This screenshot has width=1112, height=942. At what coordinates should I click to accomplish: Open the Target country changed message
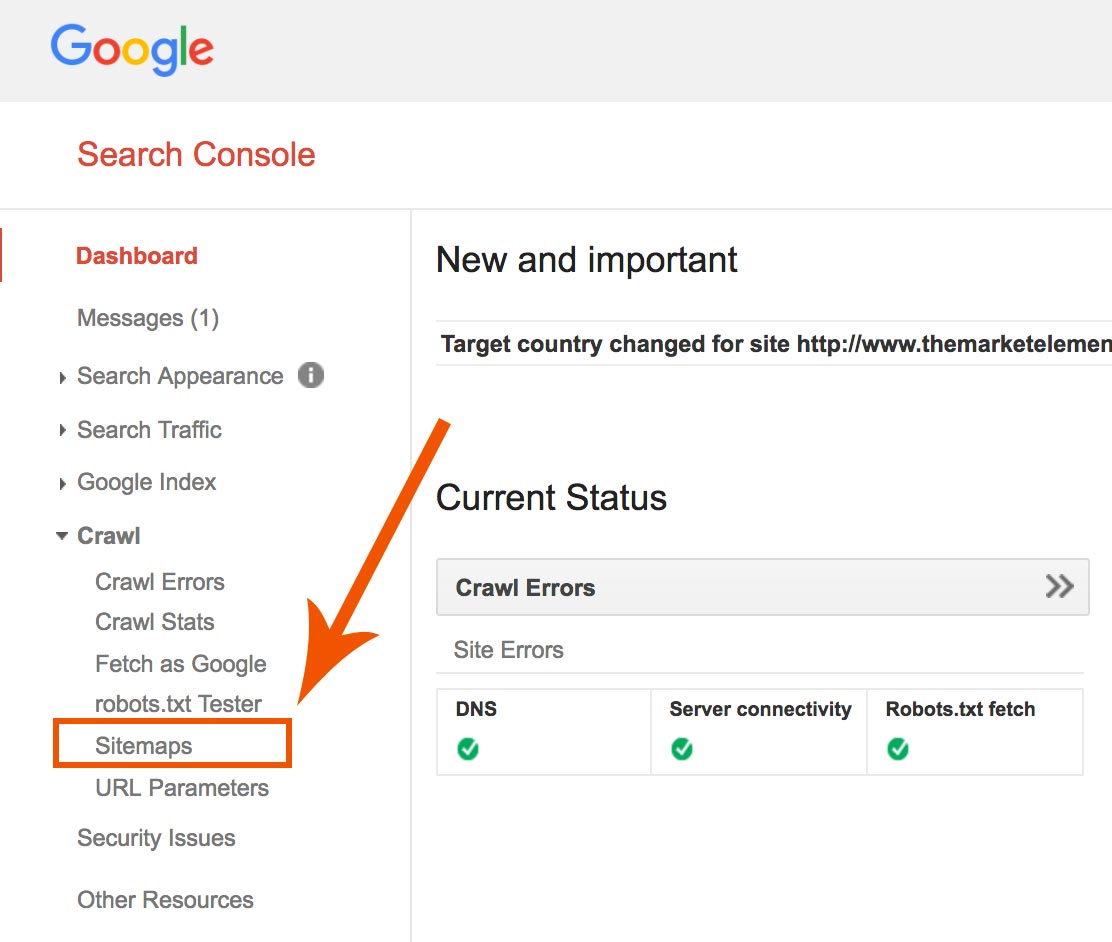pyautogui.click(x=776, y=344)
